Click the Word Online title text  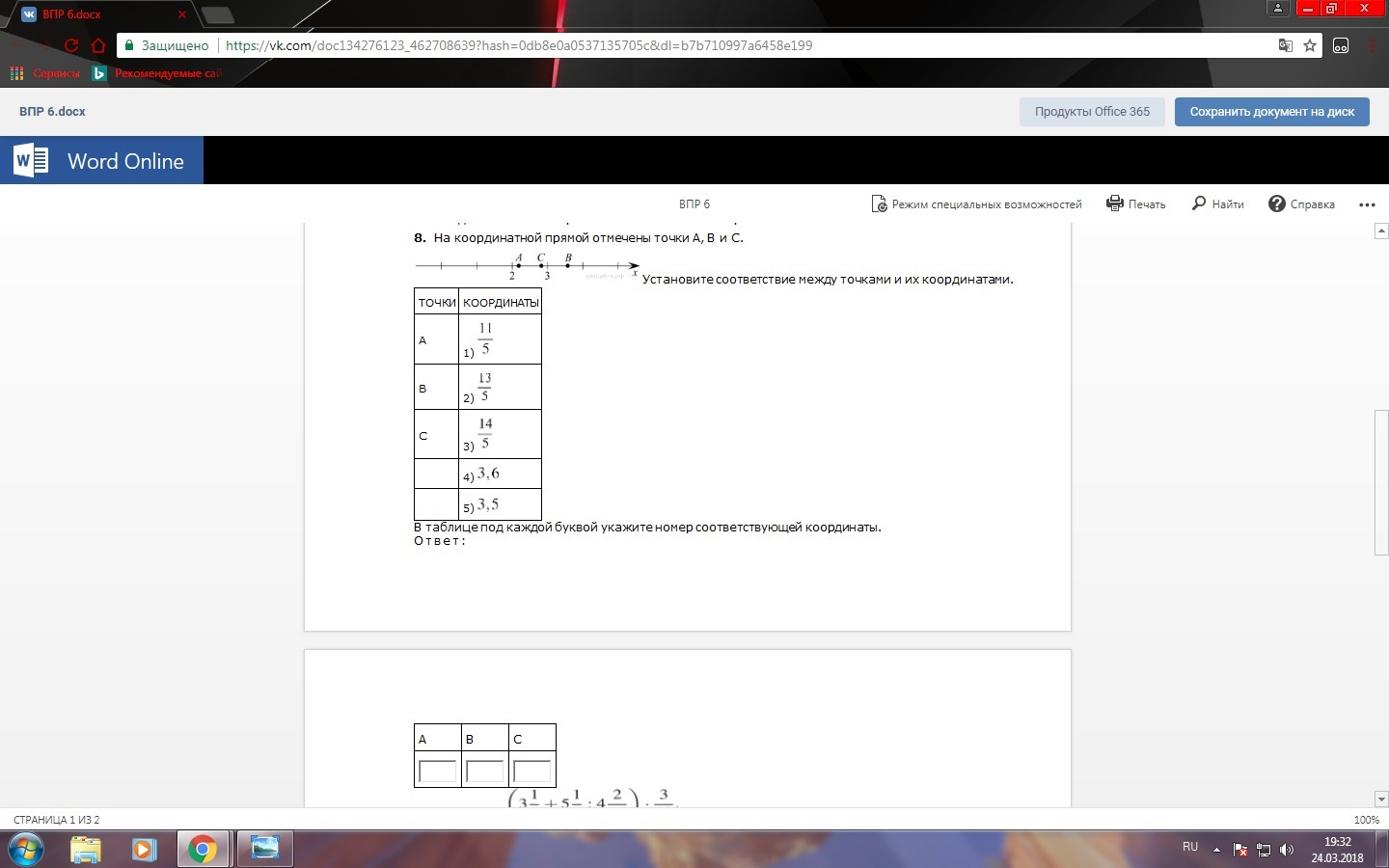(x=125, y=161)
